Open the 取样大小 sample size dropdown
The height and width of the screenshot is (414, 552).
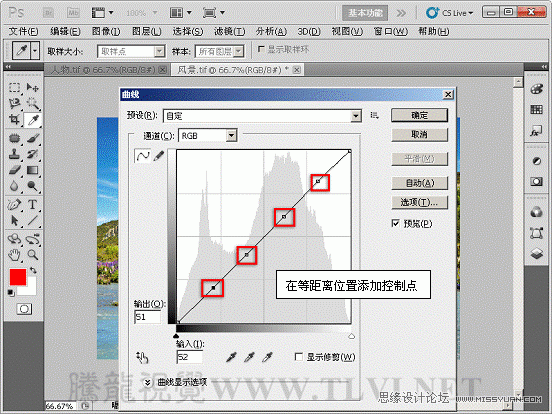point(131,51)
